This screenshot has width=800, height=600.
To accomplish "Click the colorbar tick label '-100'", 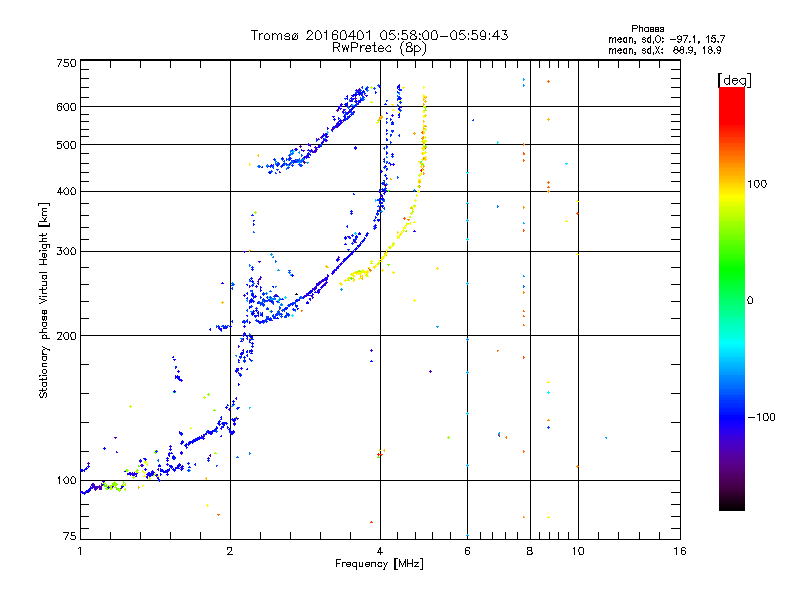I will (x=761, y=417).
